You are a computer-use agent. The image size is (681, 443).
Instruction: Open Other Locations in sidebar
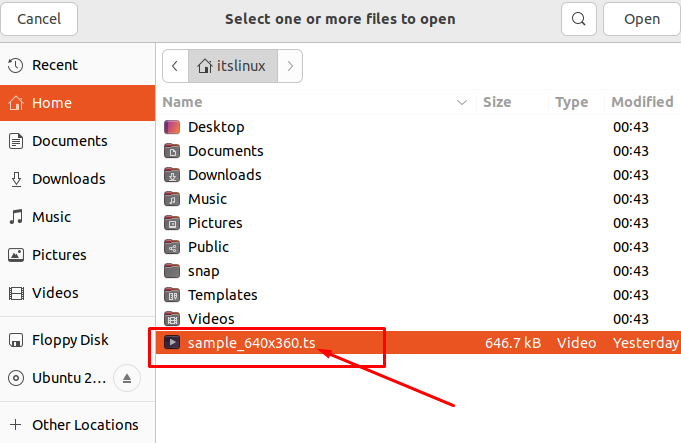coord(77,425)
